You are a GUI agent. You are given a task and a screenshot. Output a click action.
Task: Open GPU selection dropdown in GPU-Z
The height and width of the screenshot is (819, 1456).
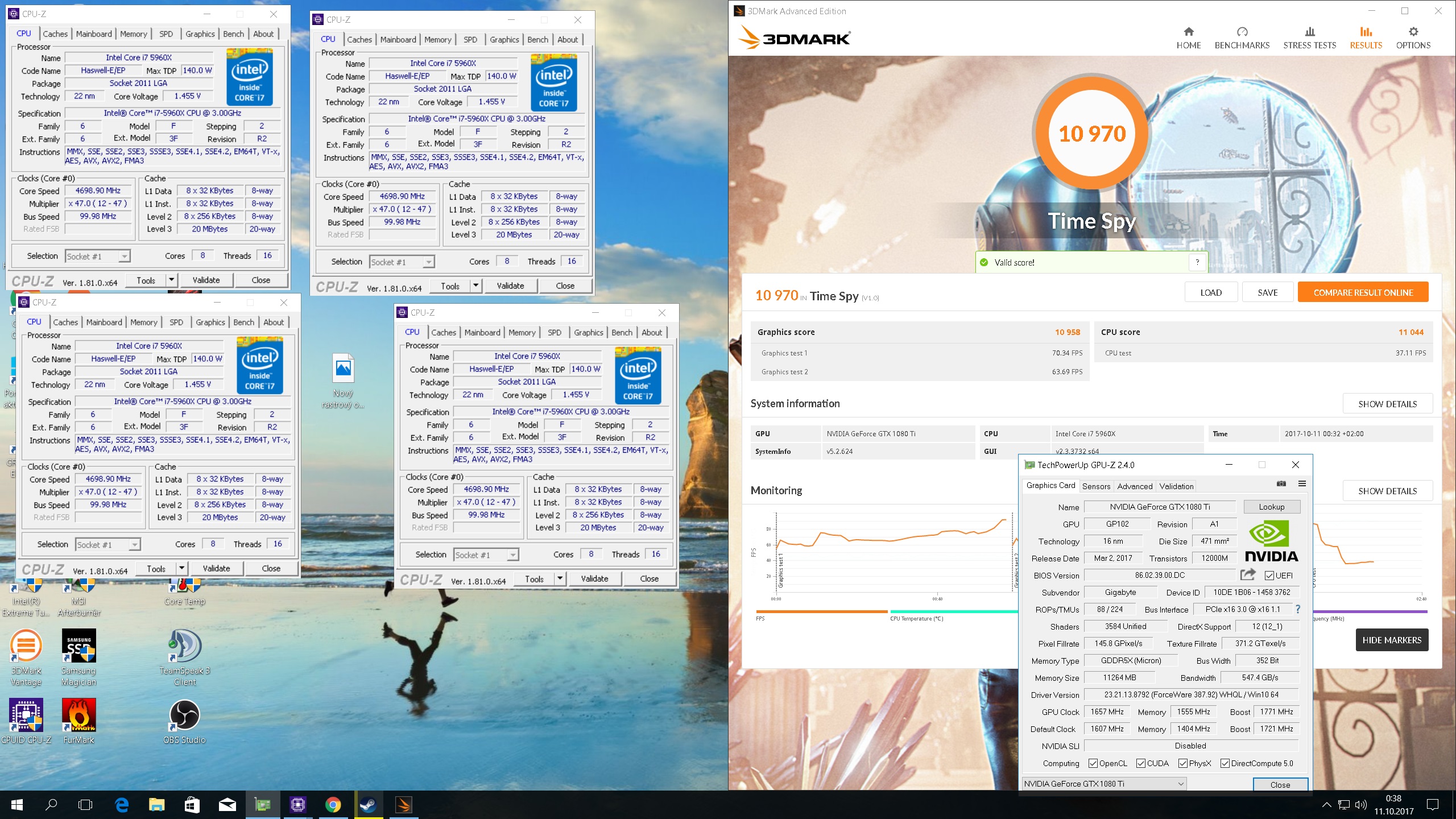click(1104, 784)
